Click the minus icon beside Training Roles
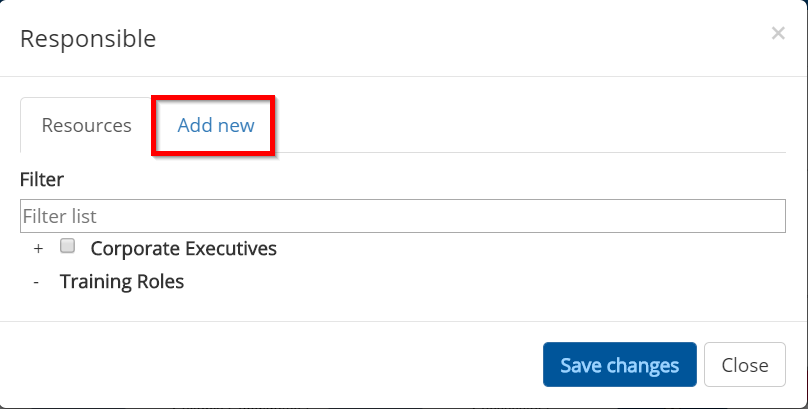 coord(36,282)
